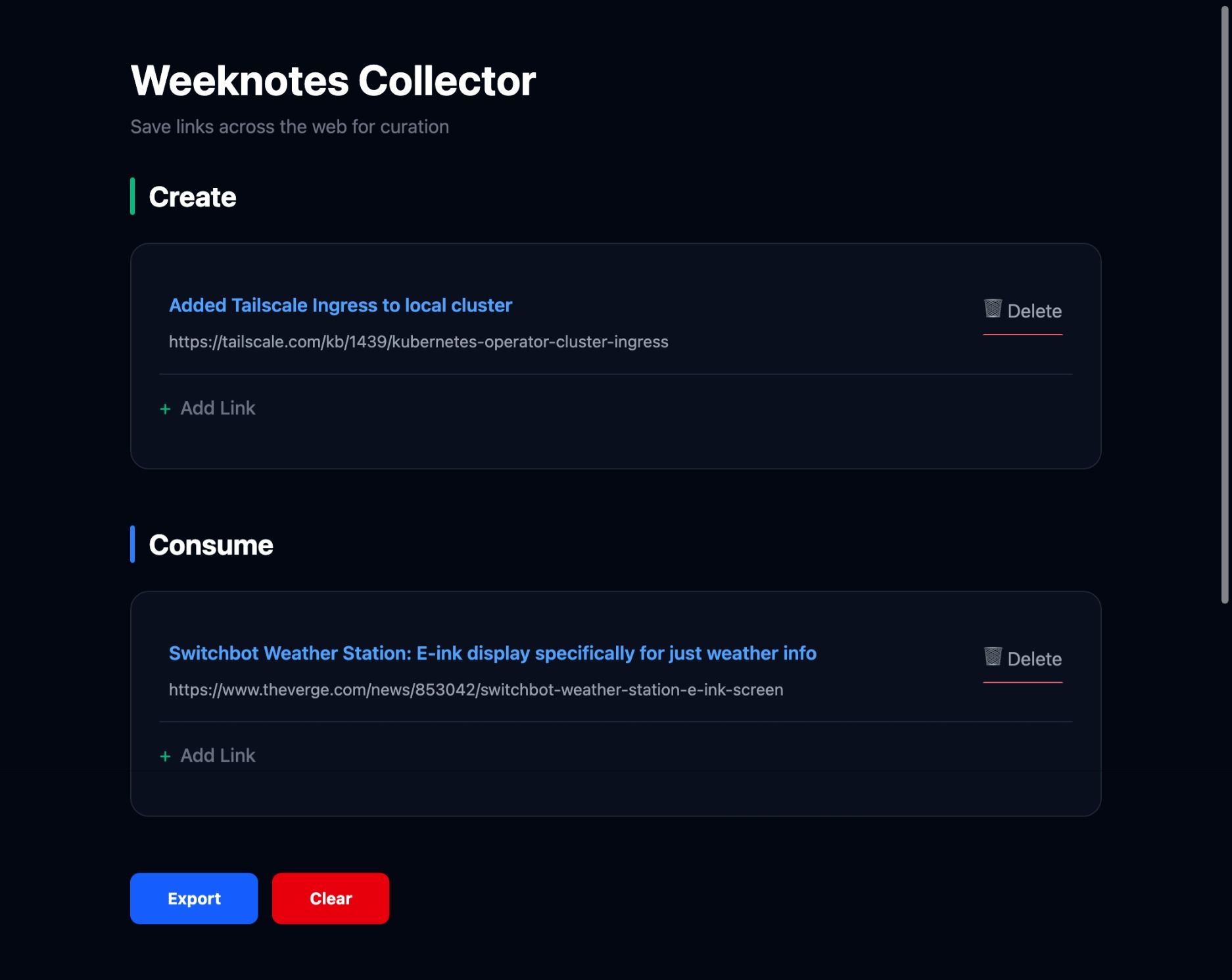Export the collected links
1232x980 pixels.
pos(194,898)
